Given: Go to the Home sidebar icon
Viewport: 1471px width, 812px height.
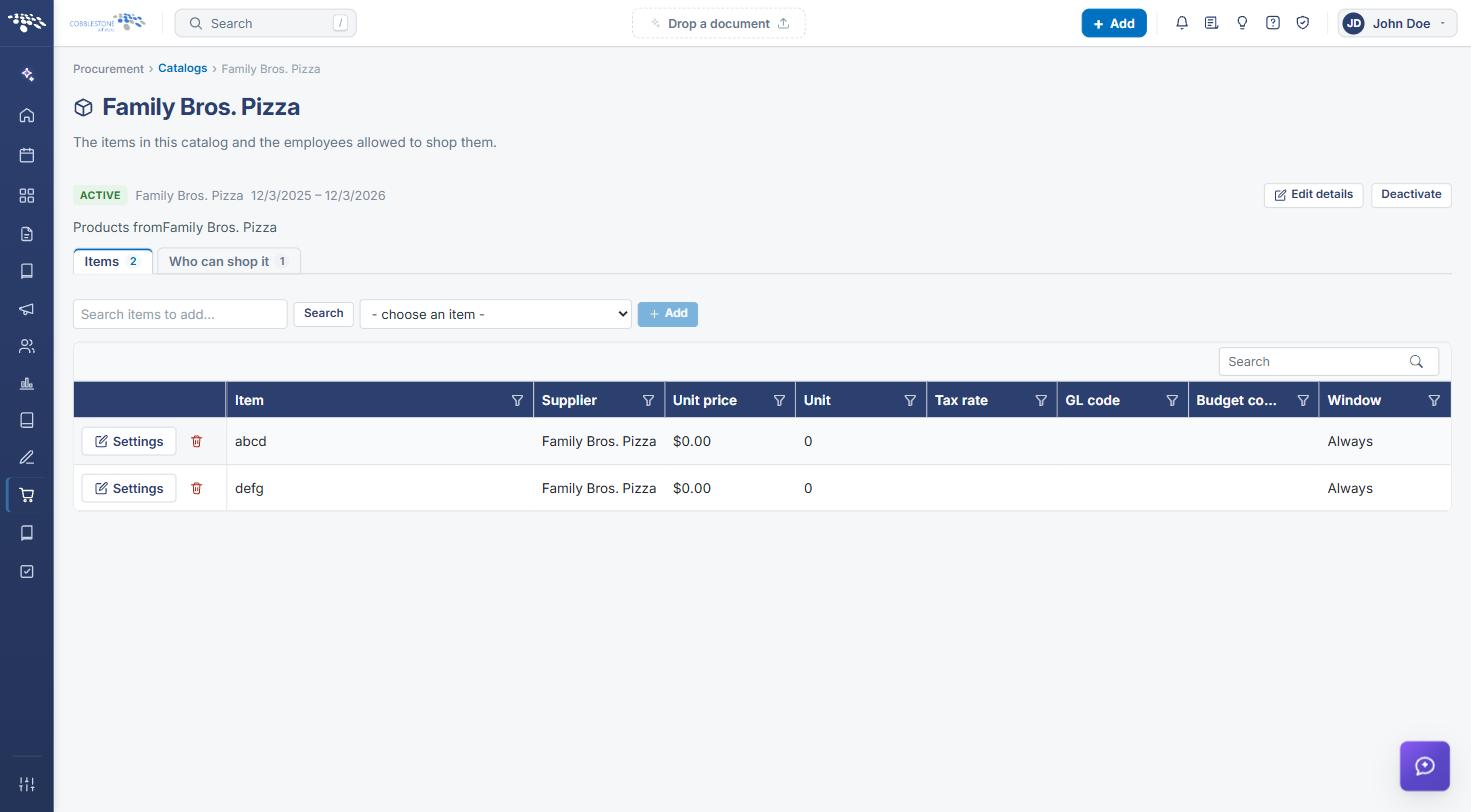Looking at the screenshot, I should click(27, 116).
